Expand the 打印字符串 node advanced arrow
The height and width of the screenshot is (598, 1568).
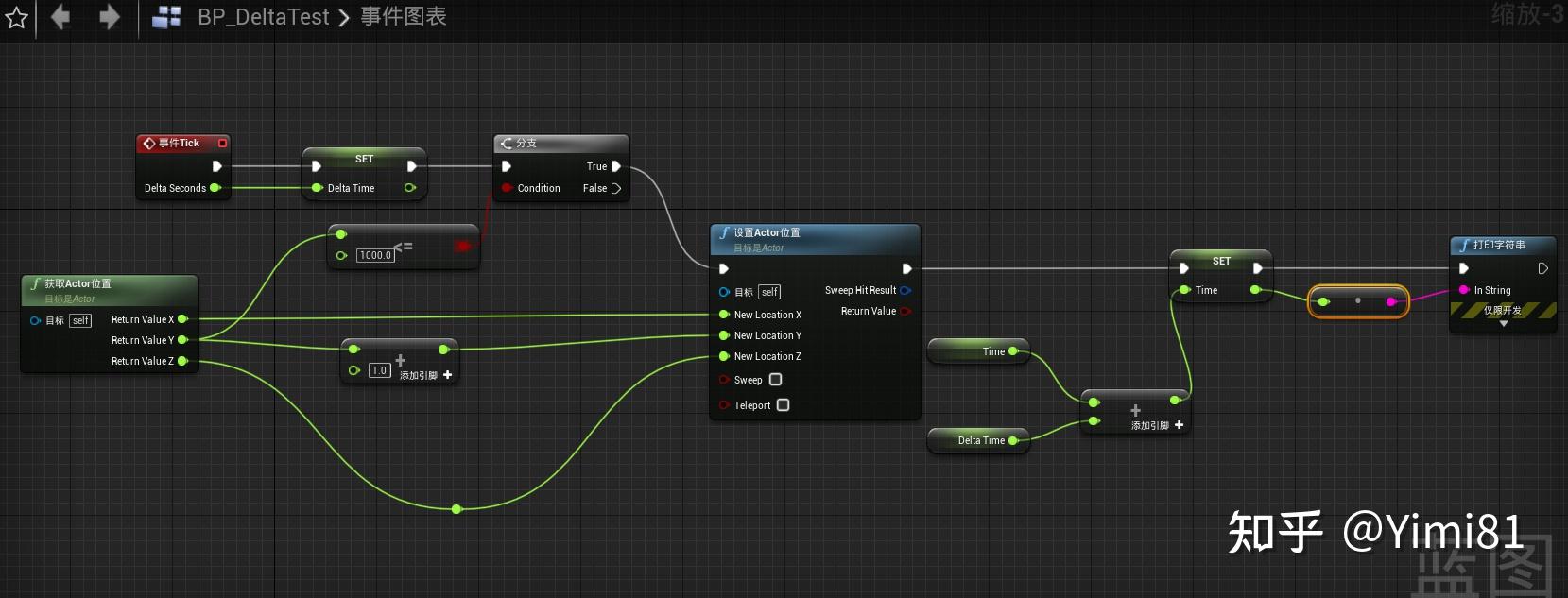pos(1504,324)
